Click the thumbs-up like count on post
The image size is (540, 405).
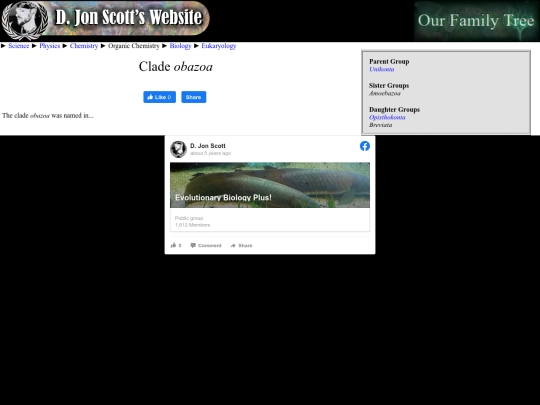click(176, 245)
